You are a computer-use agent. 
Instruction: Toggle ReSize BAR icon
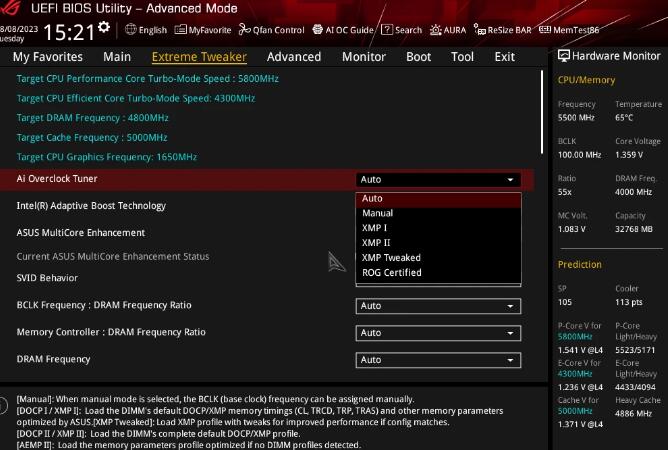[480, 29]
